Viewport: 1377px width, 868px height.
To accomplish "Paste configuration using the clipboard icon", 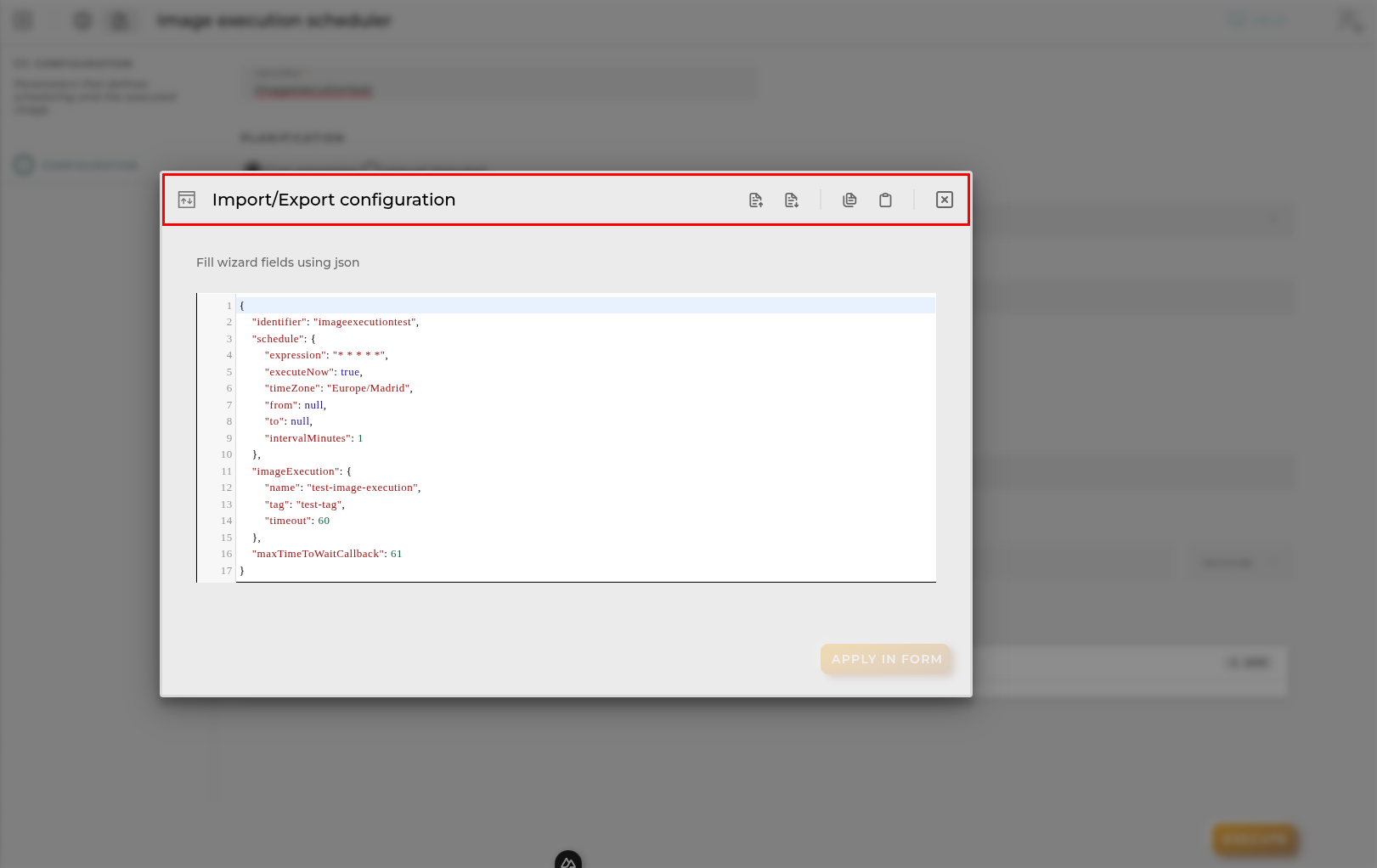I will 885,200.
